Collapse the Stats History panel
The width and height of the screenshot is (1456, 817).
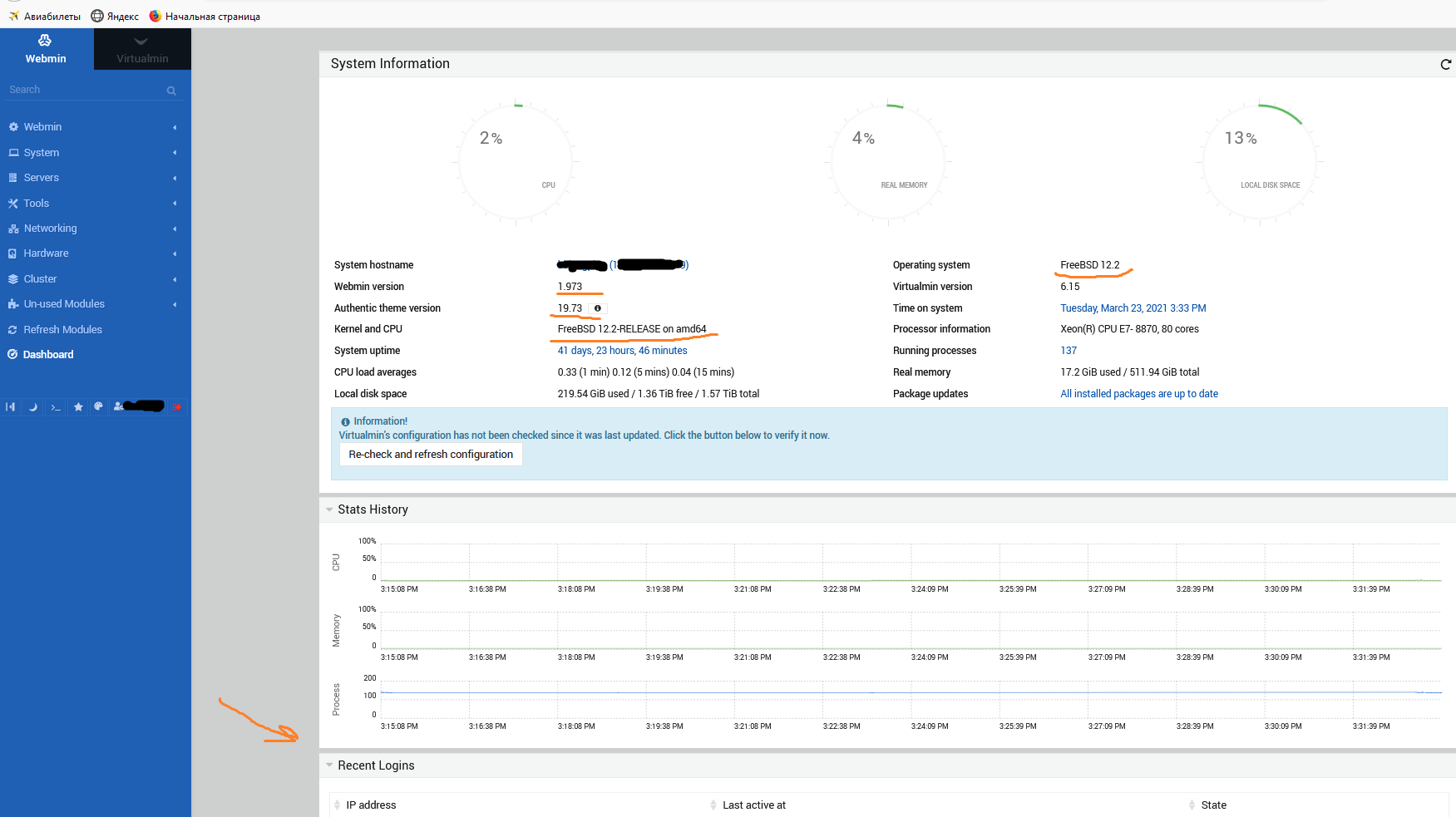330,509
